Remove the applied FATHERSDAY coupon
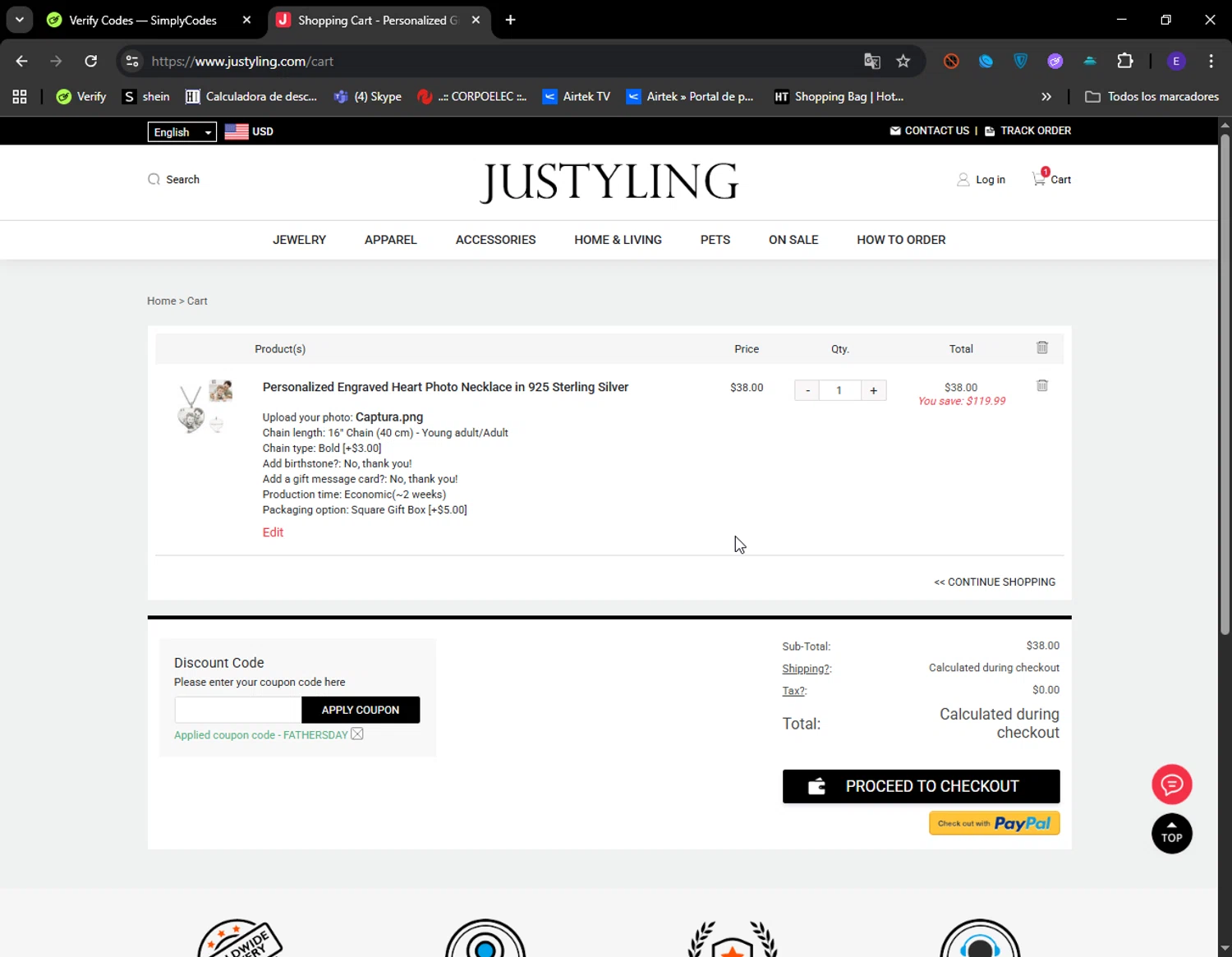The width and height of the screenshot is (1232, 957). 357,734
